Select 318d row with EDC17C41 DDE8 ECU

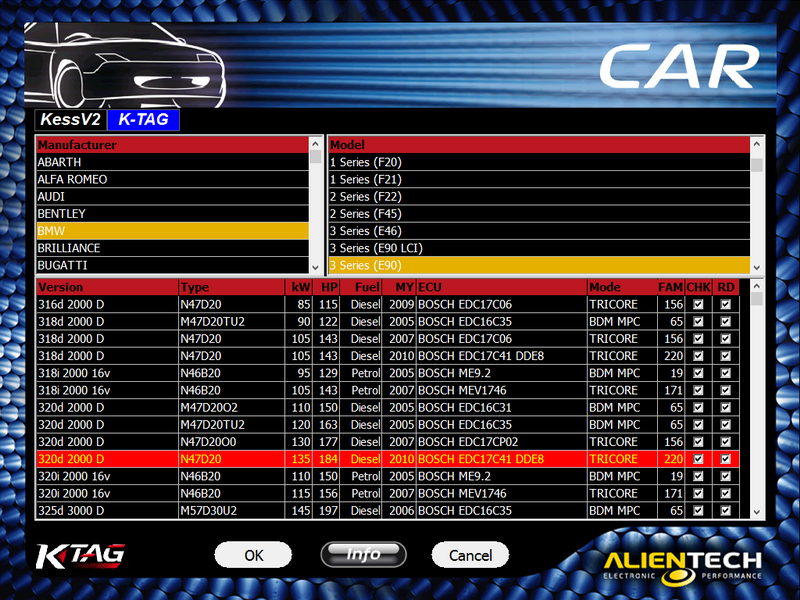click(x=388, y=356)
